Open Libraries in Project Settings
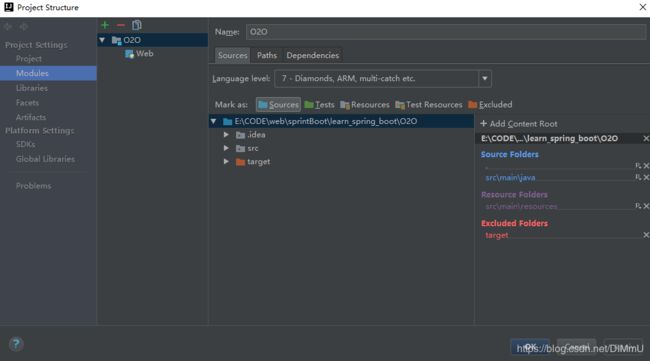 pyautogui.click(x=32, y=88)
